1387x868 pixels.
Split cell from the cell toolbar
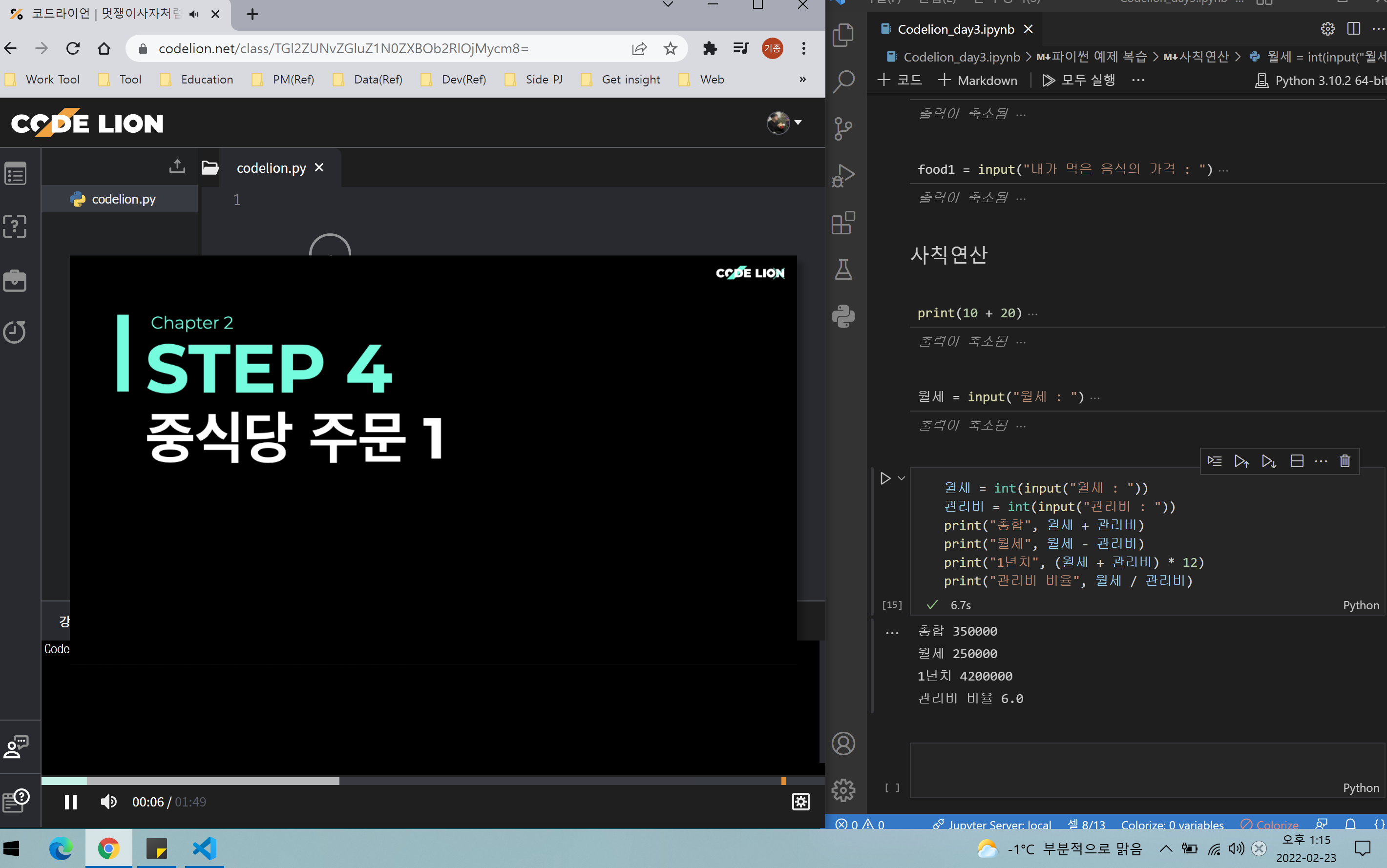tap(1296, 461)
